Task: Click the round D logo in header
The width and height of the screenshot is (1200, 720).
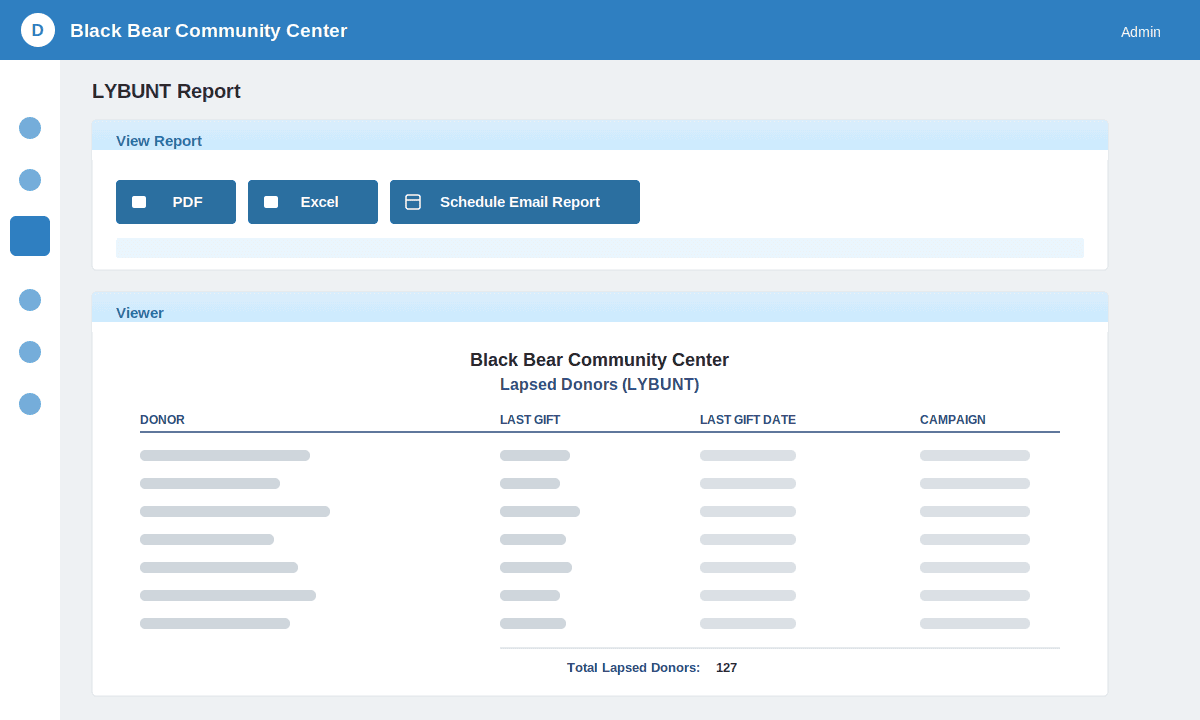Action: click(38, 30)
